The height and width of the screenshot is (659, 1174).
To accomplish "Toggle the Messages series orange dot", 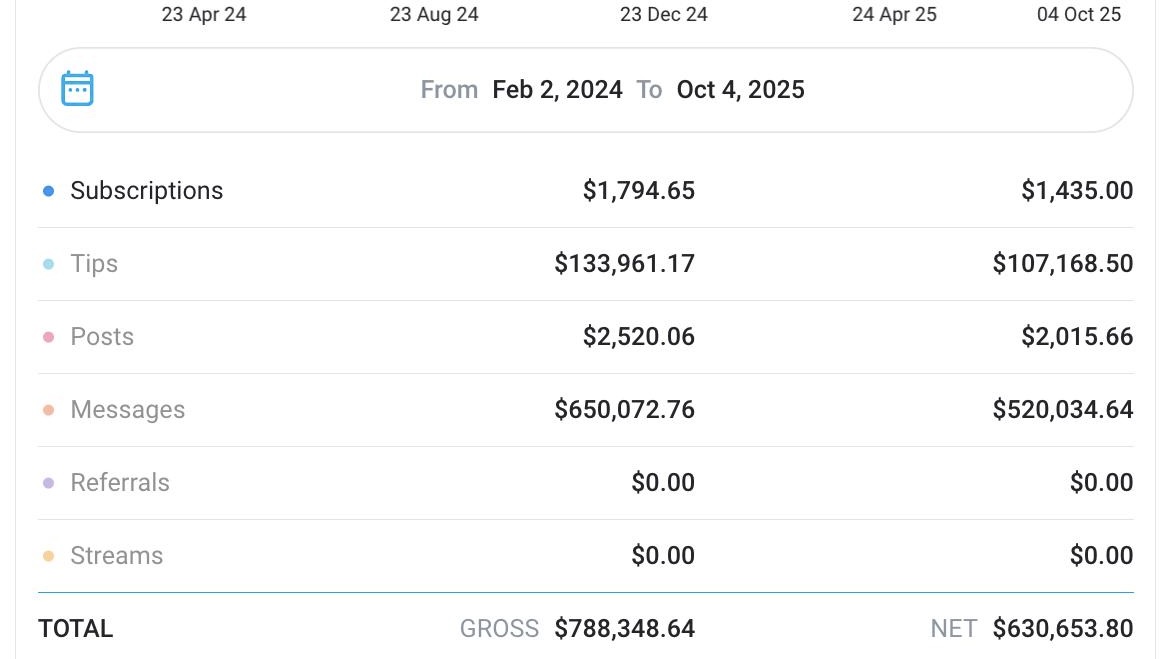I will (x=48, y=410).
